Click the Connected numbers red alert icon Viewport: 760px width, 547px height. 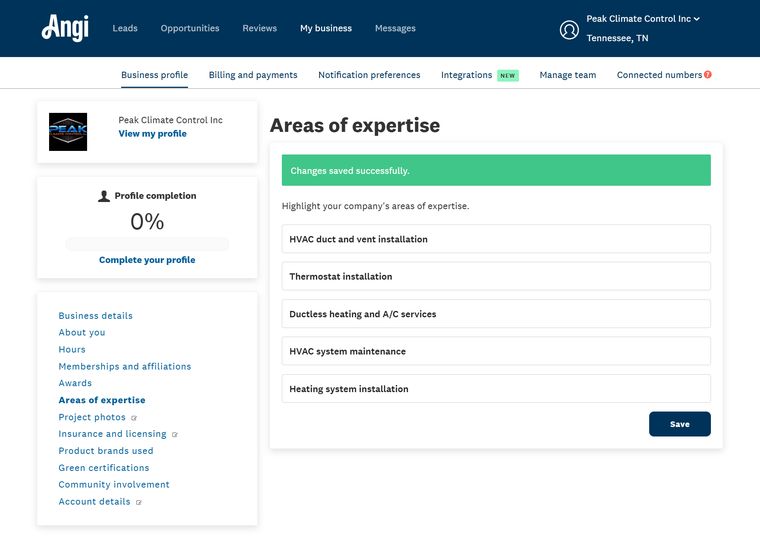pos(708,75)
